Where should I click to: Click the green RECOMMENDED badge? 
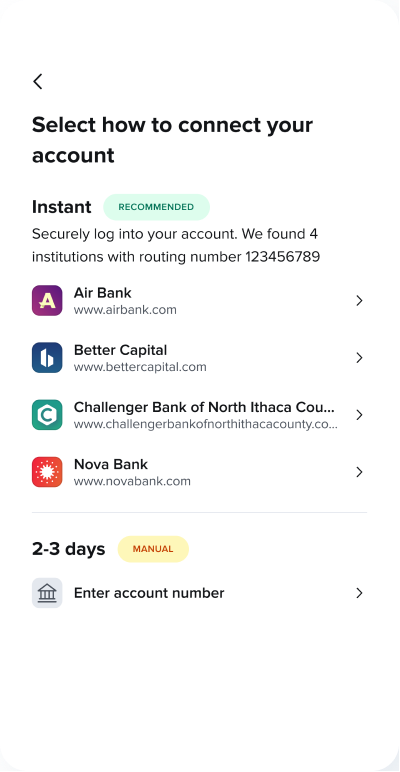click(156, 207)
